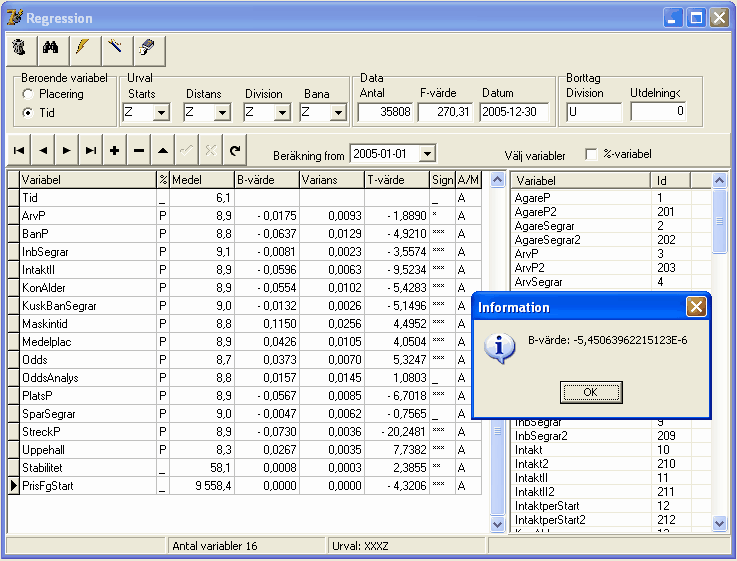
Task: Select IntaktperStart in the variable list
Action: [x=612, y=506]
